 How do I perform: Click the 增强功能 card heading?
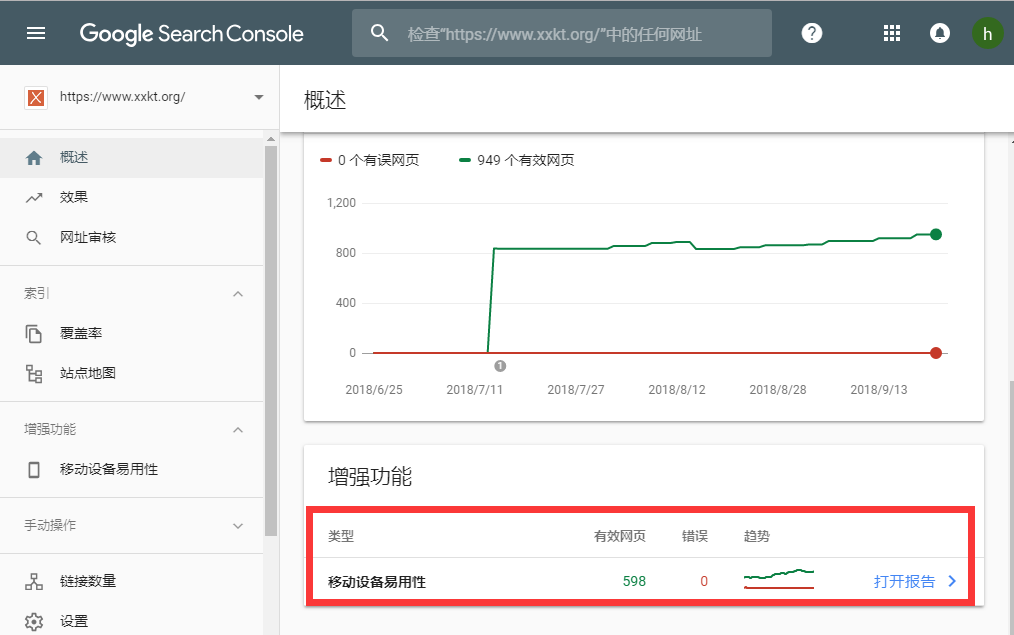coord(370,477)
